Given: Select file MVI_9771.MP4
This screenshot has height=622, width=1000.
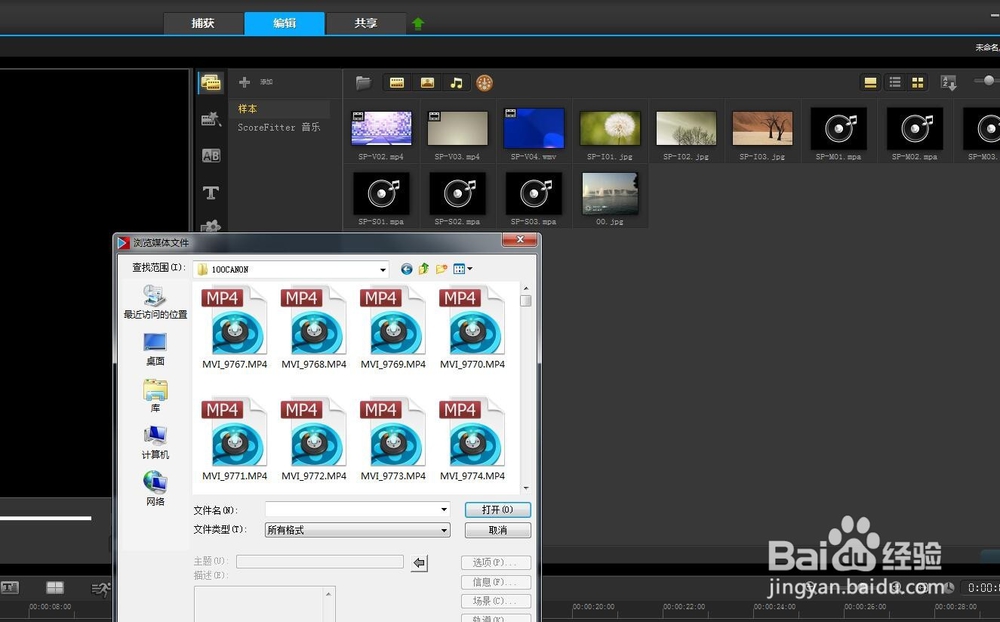Looking at the screenshot, I should click(x=235, y=440).
